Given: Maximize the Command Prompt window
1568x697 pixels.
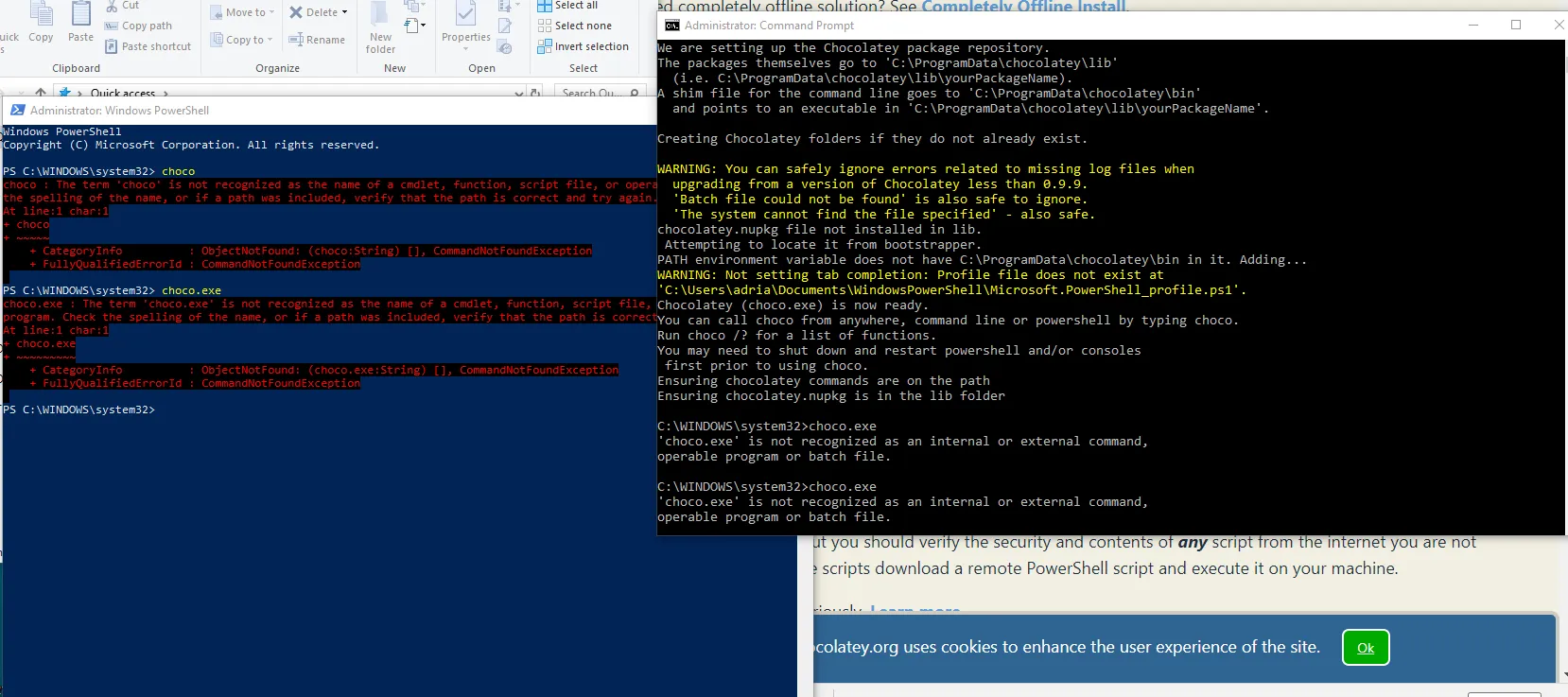Looking at the screenshot, I should click(1516, 26).
